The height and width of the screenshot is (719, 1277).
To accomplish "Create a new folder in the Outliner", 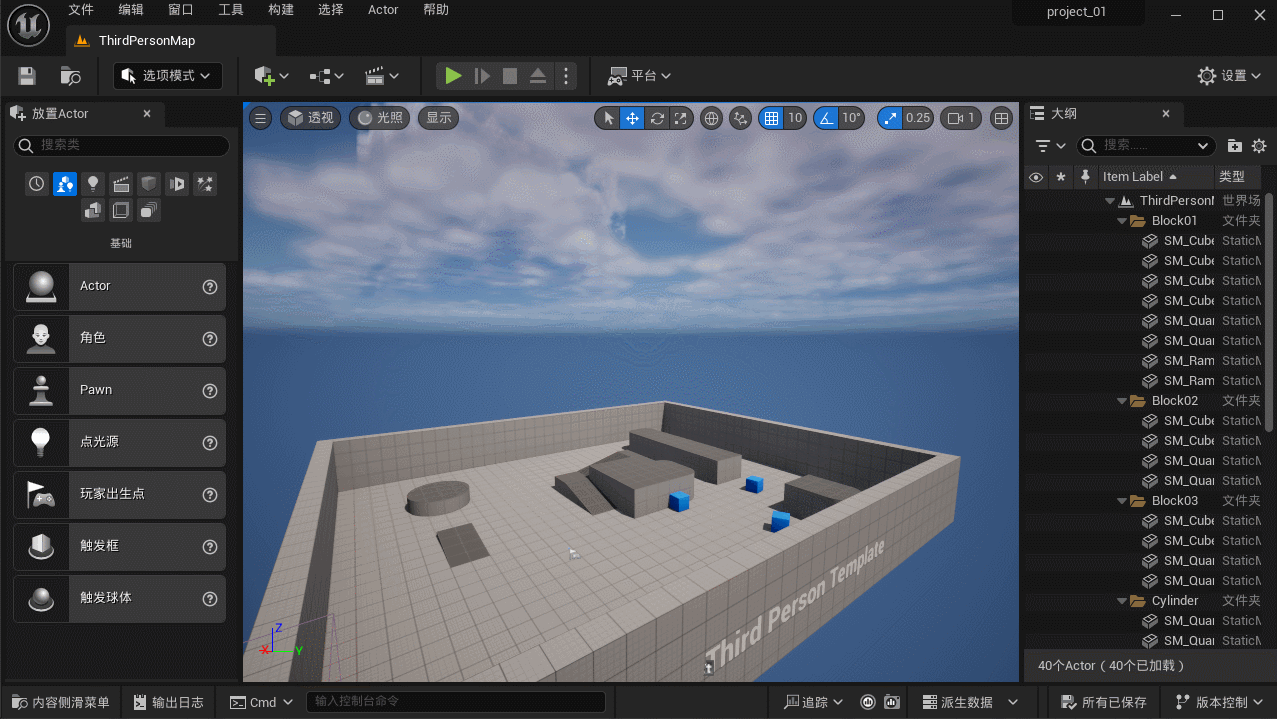I will [1234, 146].
